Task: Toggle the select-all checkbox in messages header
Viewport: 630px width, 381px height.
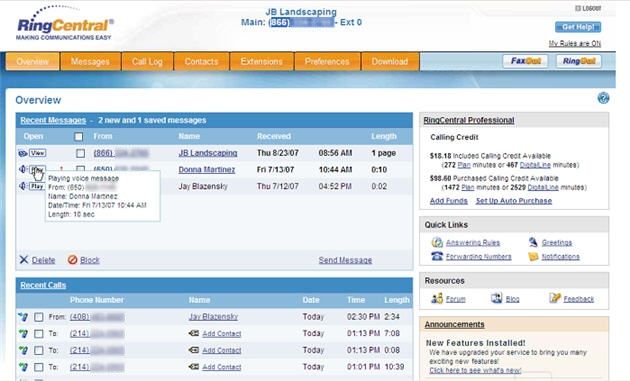Action: [x=79, y=137]
